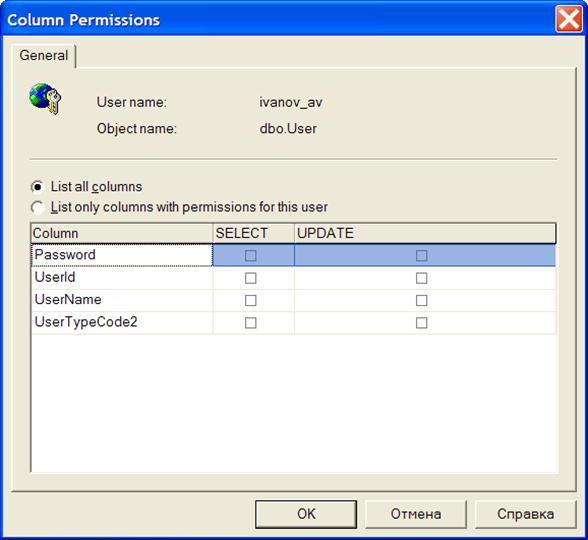Check UPDATE for the UserId column
Screen dimensions: 588x540
pyautogui.click(x=422, y=278)
